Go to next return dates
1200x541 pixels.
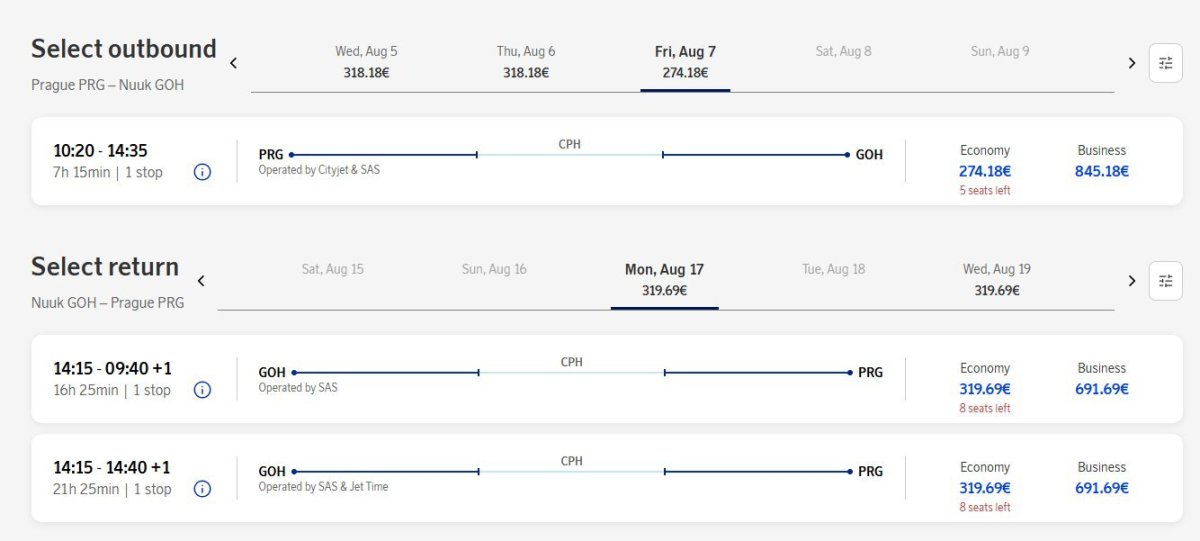pos(1132,281)
